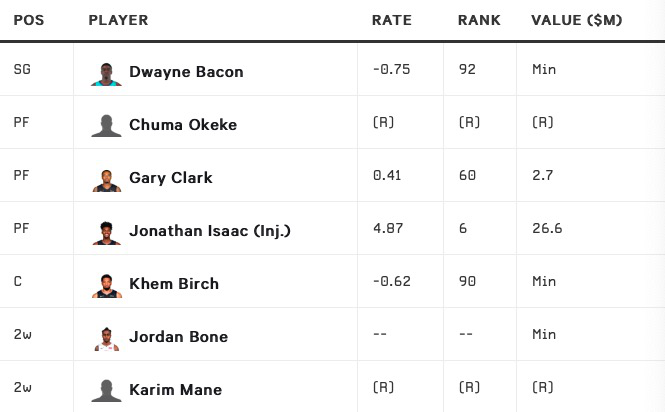Screen dimensions: 665x412
Task: Sort by VALUE ($M) column header
Action: (x=574, y=20)
